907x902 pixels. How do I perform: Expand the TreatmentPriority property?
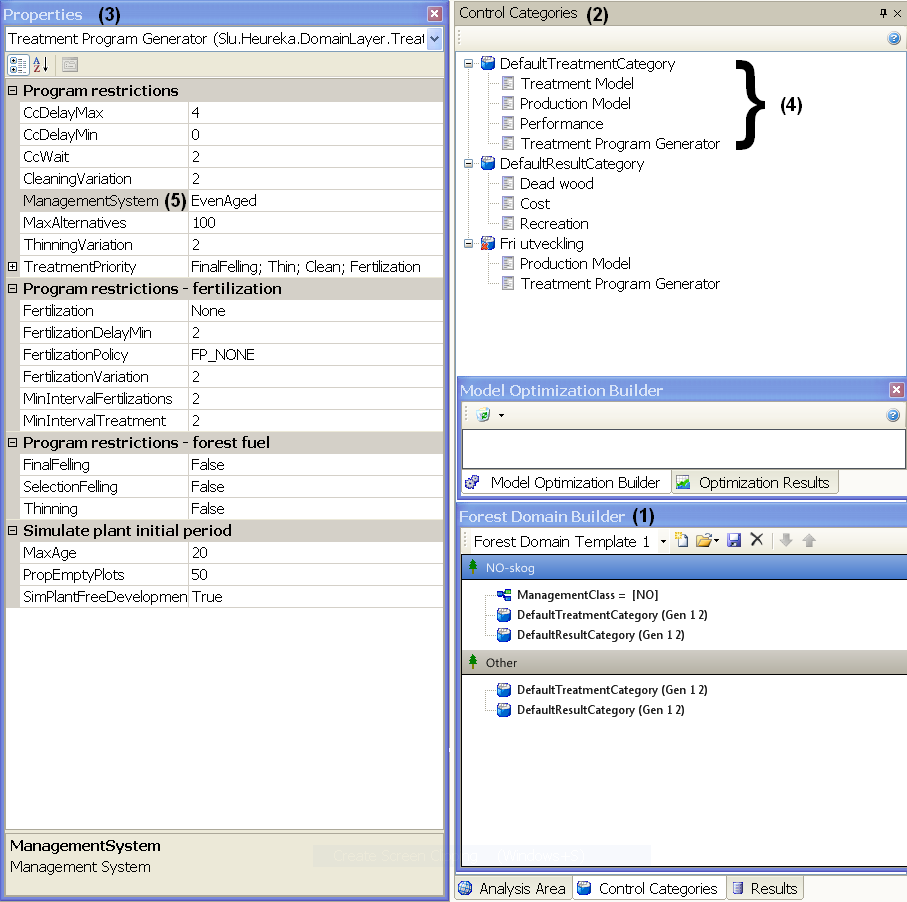click(12, 266)
